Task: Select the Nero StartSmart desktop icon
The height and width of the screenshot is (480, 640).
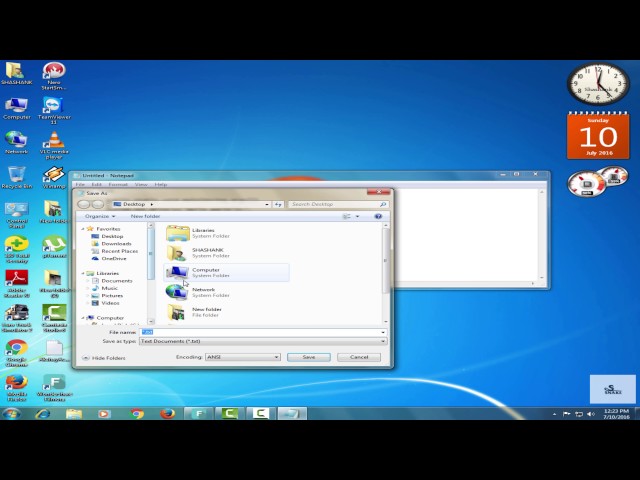Action: [54, 76]
